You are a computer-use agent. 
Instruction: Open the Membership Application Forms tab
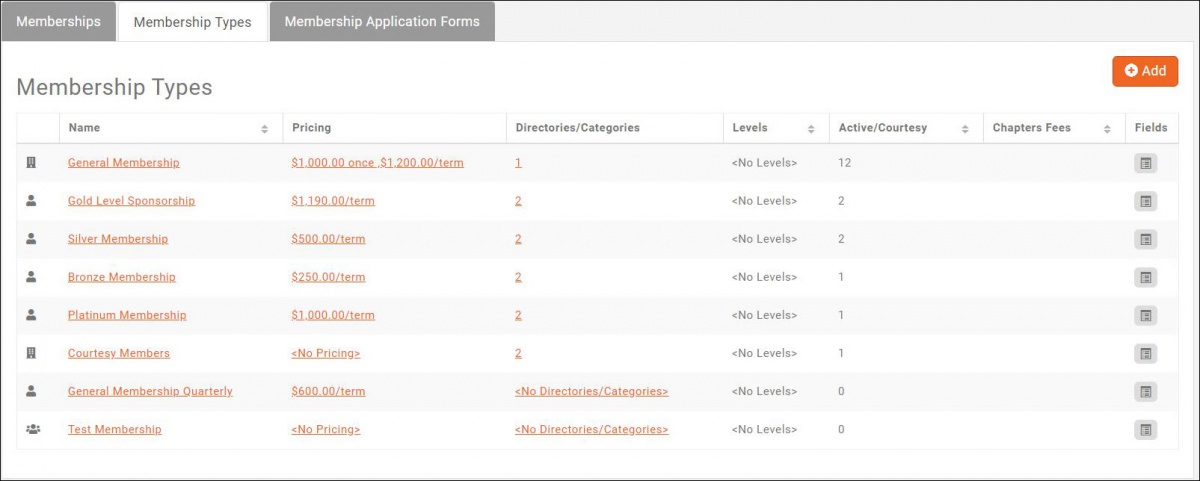(x=382, y=21)
